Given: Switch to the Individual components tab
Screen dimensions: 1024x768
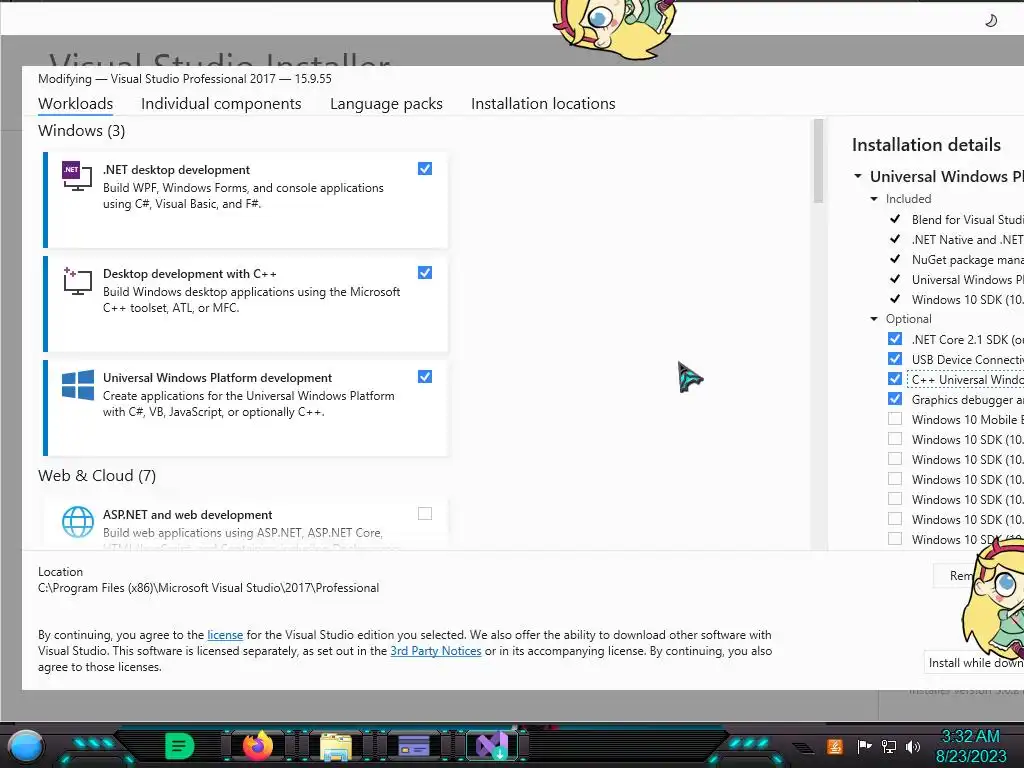Looking at the screenshot, I should tap(221, 103).
